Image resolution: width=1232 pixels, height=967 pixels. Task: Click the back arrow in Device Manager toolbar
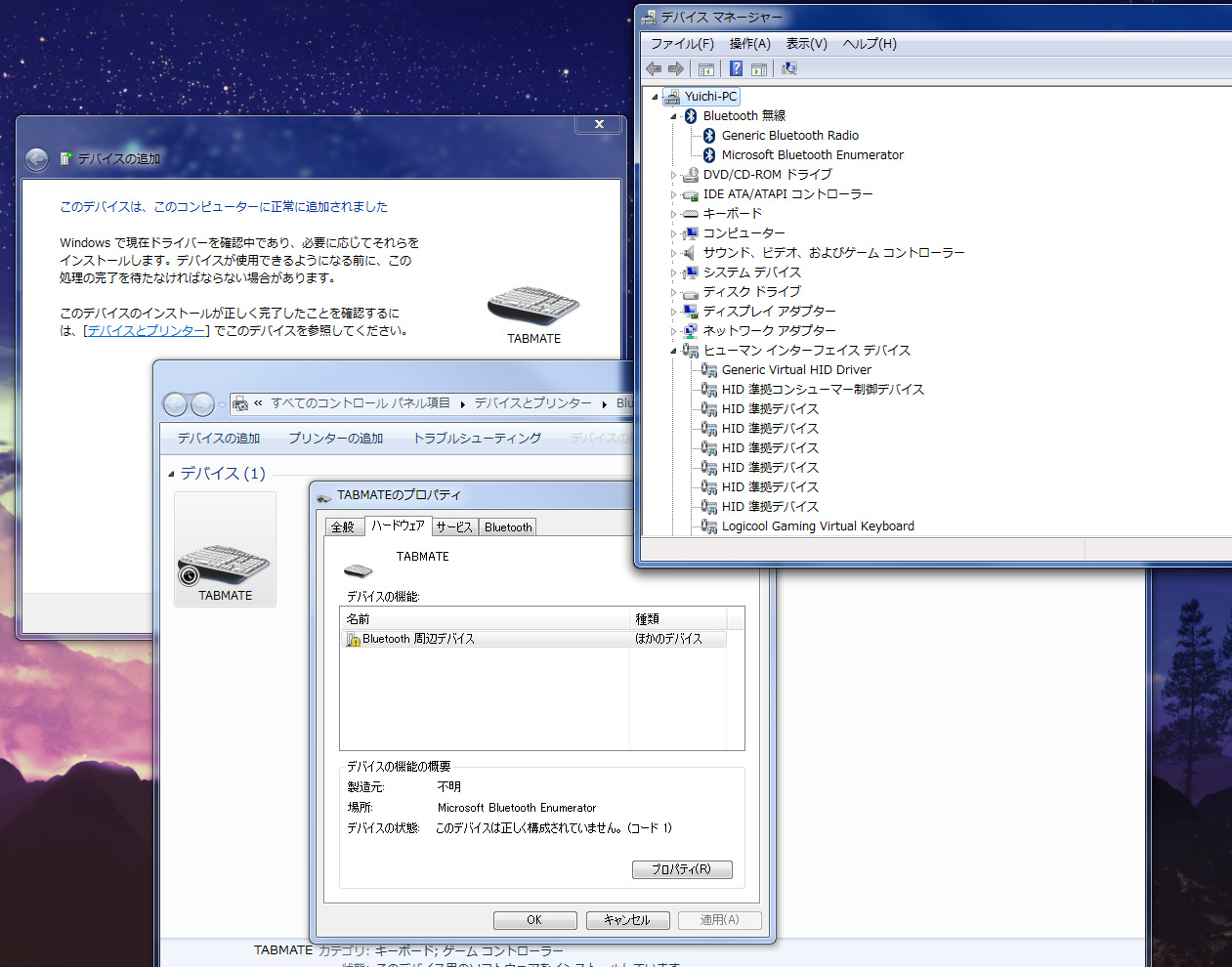[x=654, y=68]
